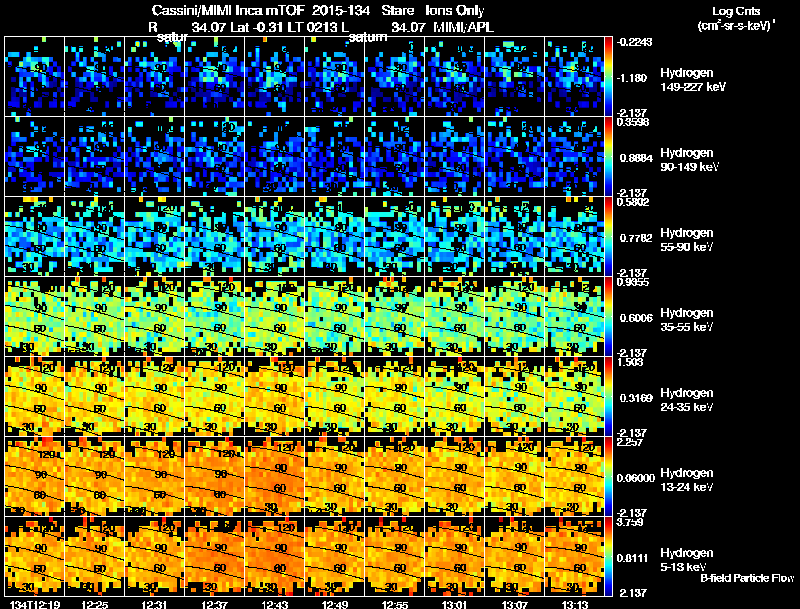Select the 12:49 time label on the bottom axis
Screen dimensions: 800x609
[x=335, y=604]
